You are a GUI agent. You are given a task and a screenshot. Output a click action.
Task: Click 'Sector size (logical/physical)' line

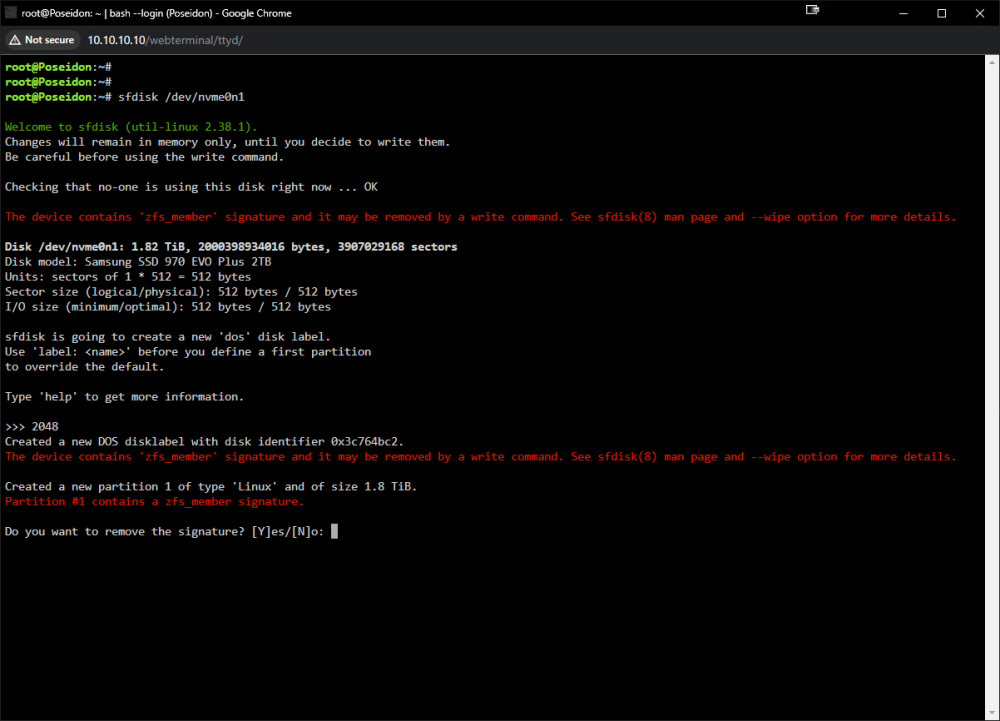[x=181, y=292]
